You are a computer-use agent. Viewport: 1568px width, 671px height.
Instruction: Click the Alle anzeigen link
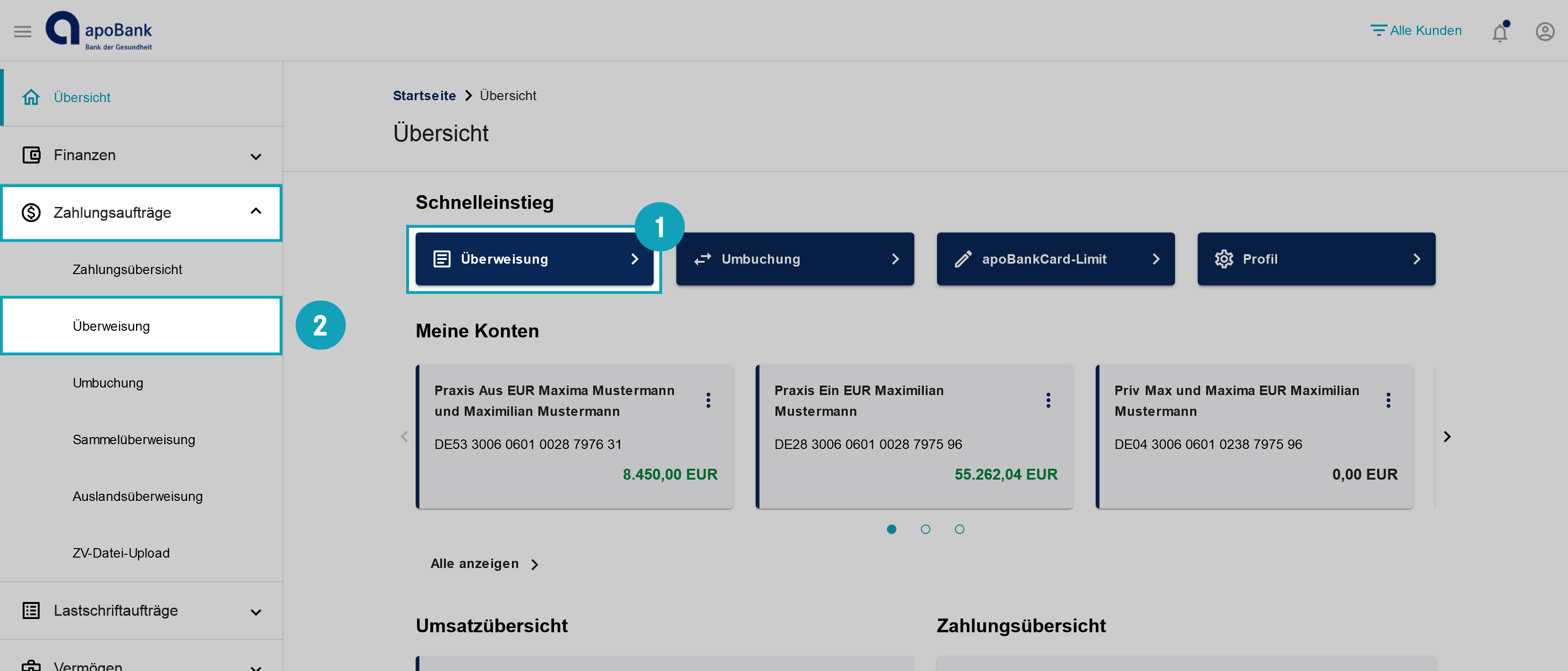485,564
